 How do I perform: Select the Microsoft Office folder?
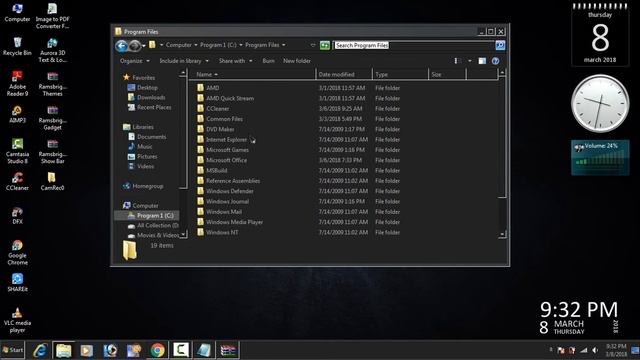[x=222, y=160]
